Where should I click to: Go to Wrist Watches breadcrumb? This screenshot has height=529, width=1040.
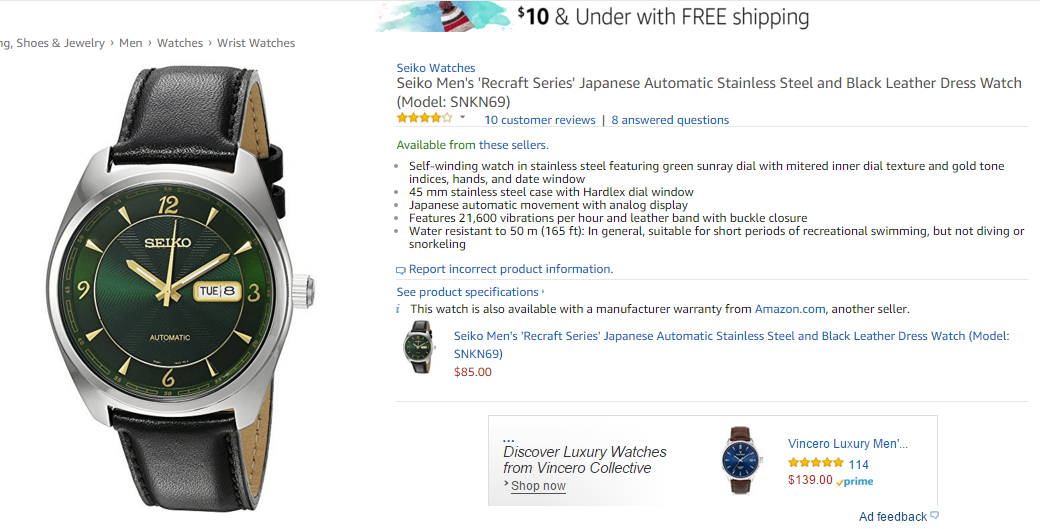(x=256, y=43)
